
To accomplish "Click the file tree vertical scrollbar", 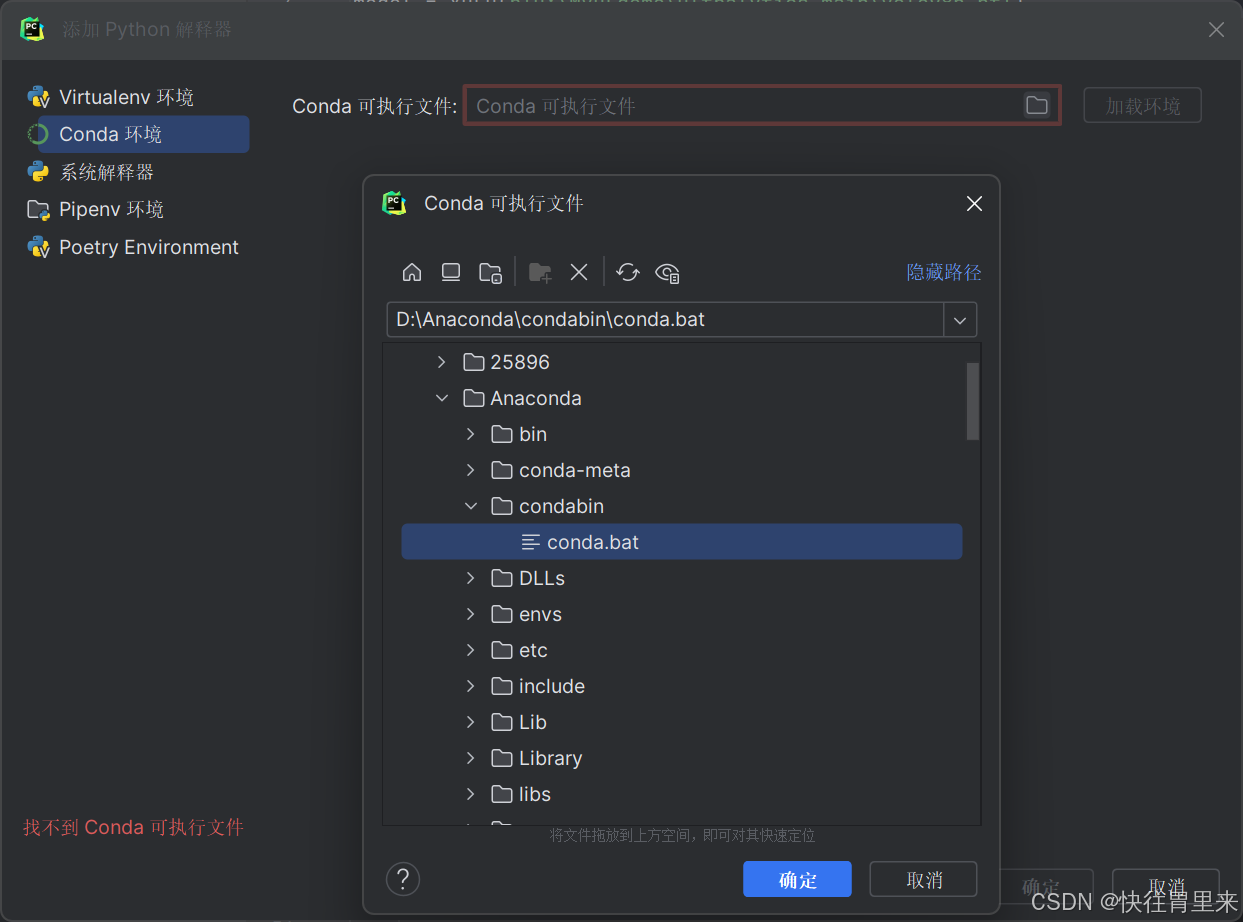I will pyautogui.click(x=972, y=401).
